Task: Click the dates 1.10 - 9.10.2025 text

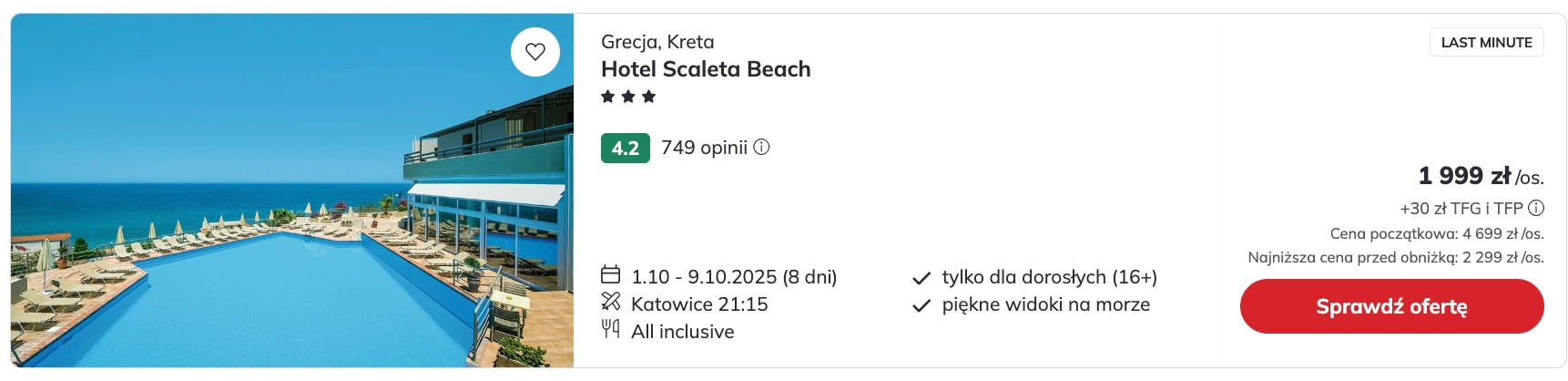Action: point(734,276)
